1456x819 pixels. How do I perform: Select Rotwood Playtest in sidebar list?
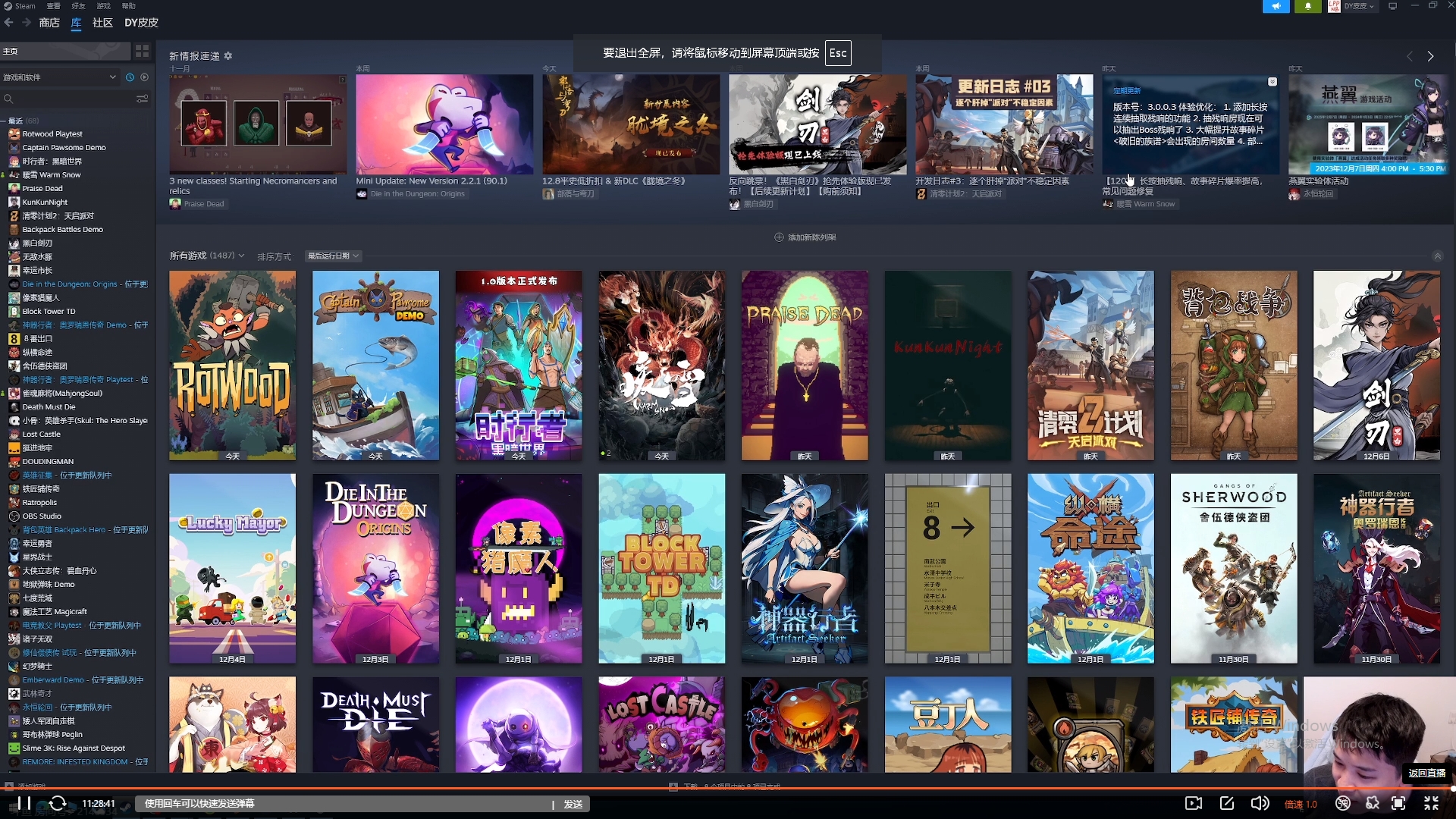point(52,133)
